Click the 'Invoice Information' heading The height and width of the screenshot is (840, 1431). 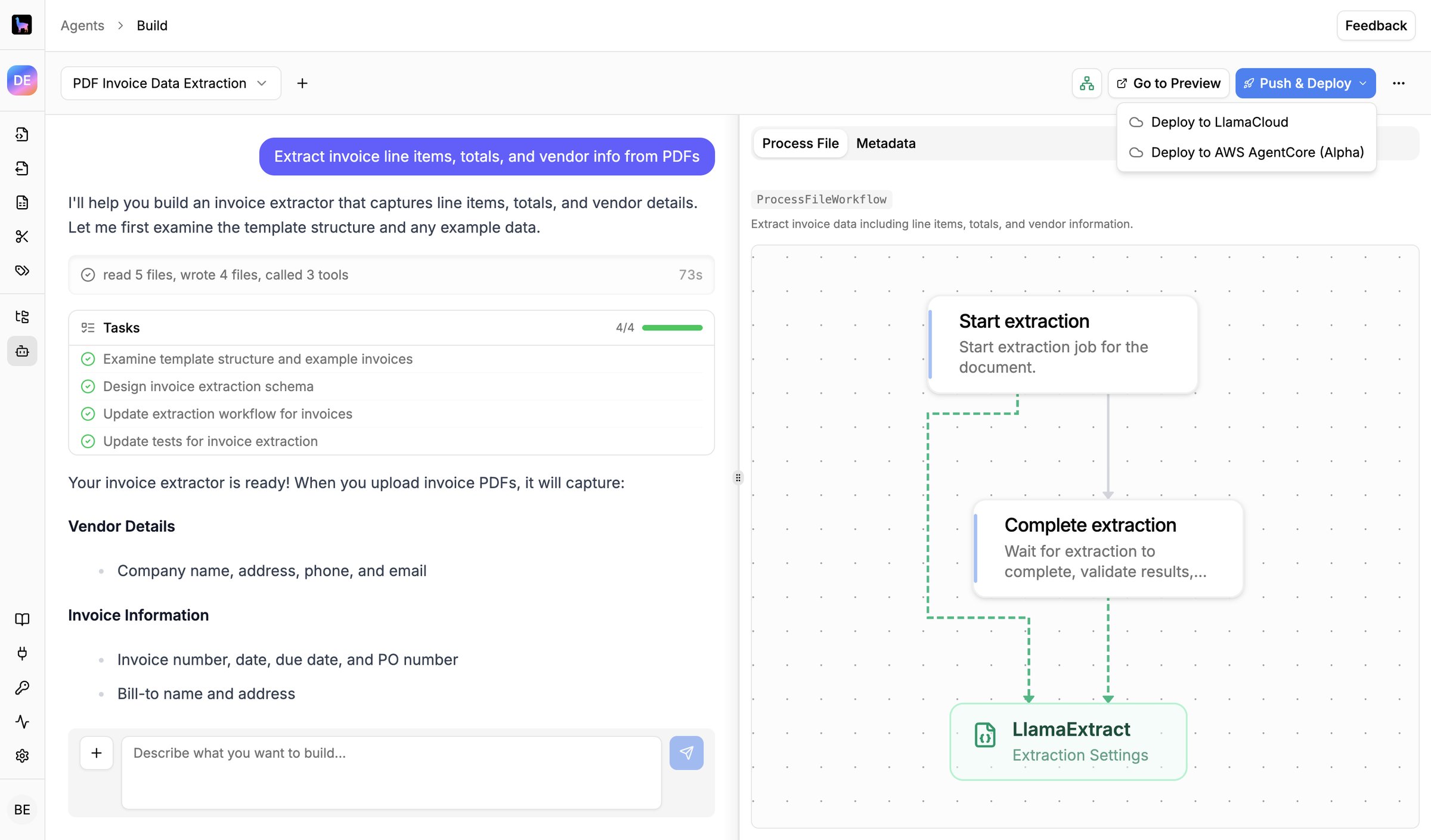[x=138, y=615]
